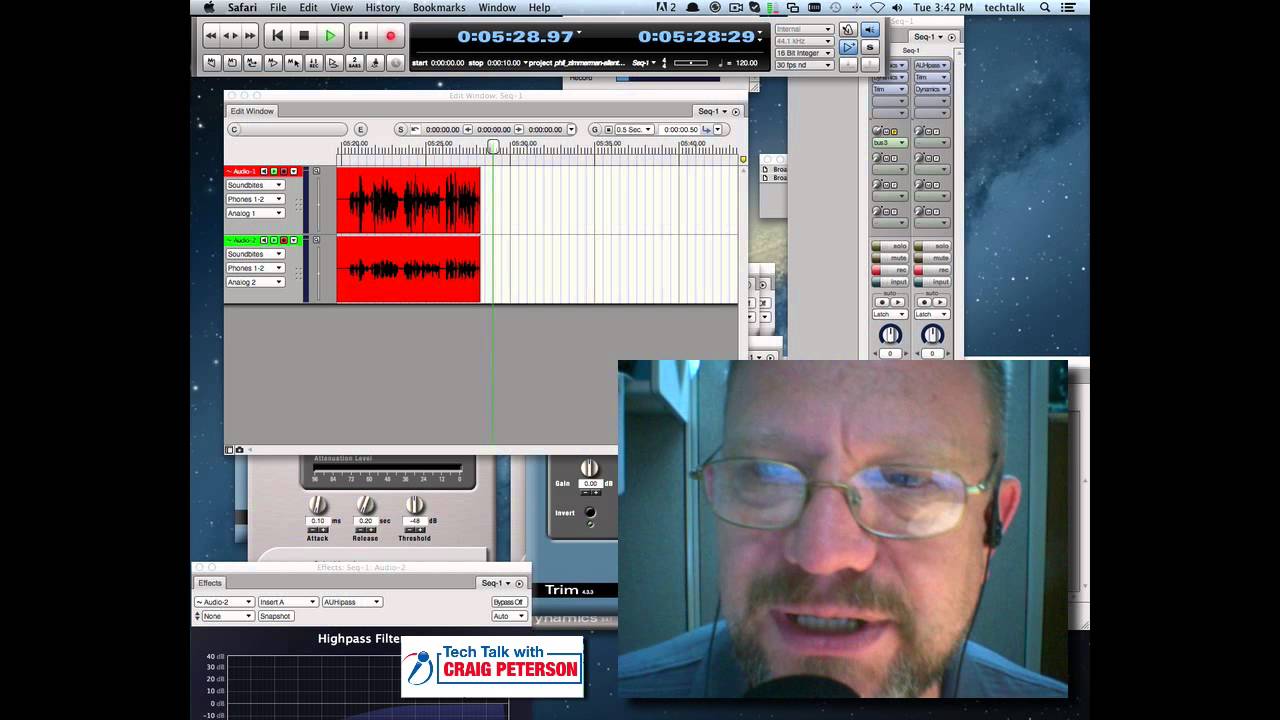Screen dimensions: 1280x720
Task: Click the rewind transport button
Action: coord(211,36)
